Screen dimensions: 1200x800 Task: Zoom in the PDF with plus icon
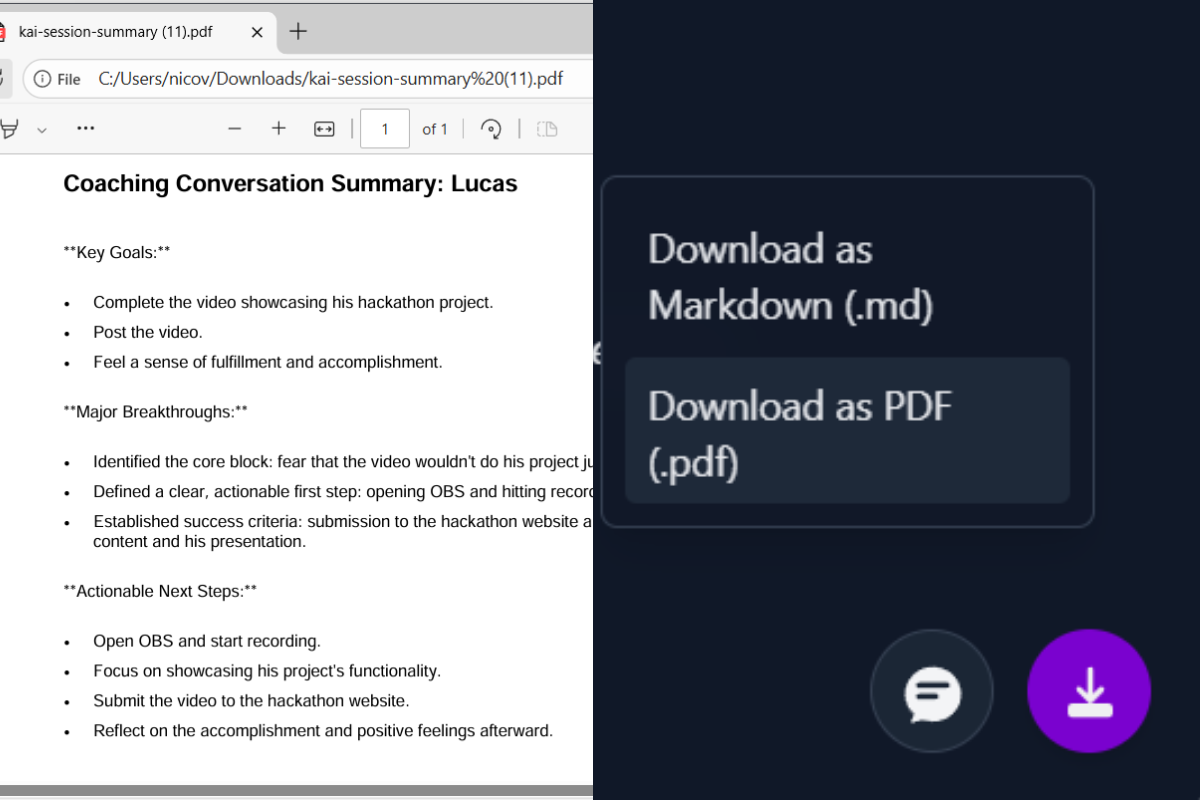tap(279, 129)
